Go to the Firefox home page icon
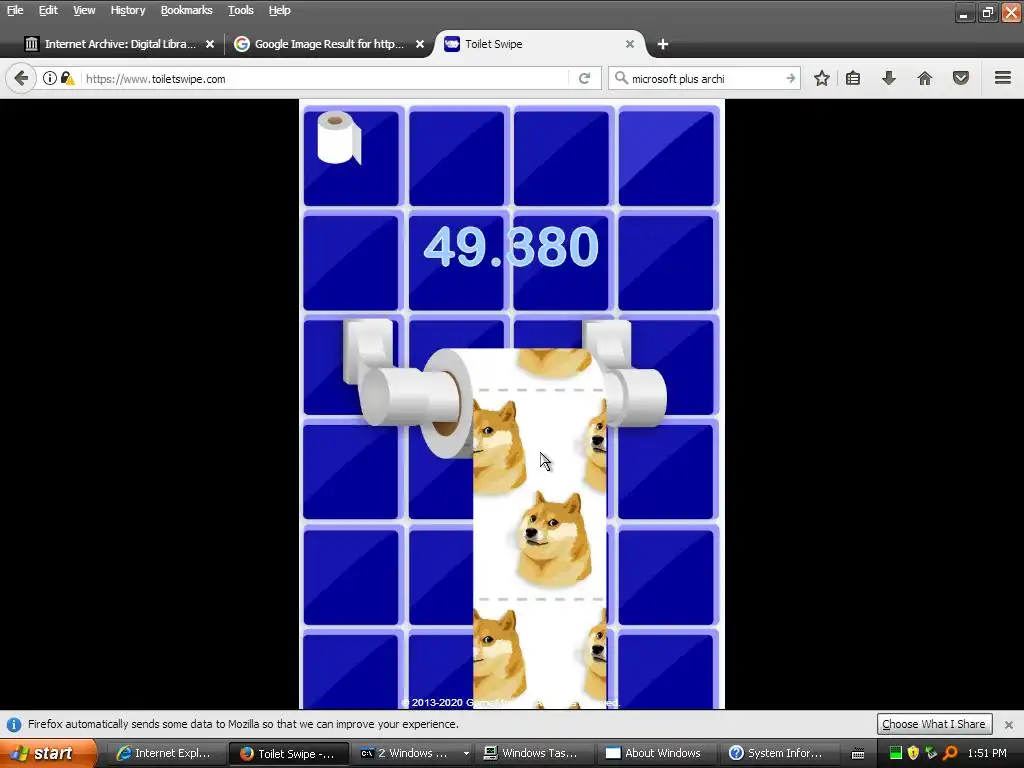Viewport: 1024px width, 768px height. coord(925,78)
